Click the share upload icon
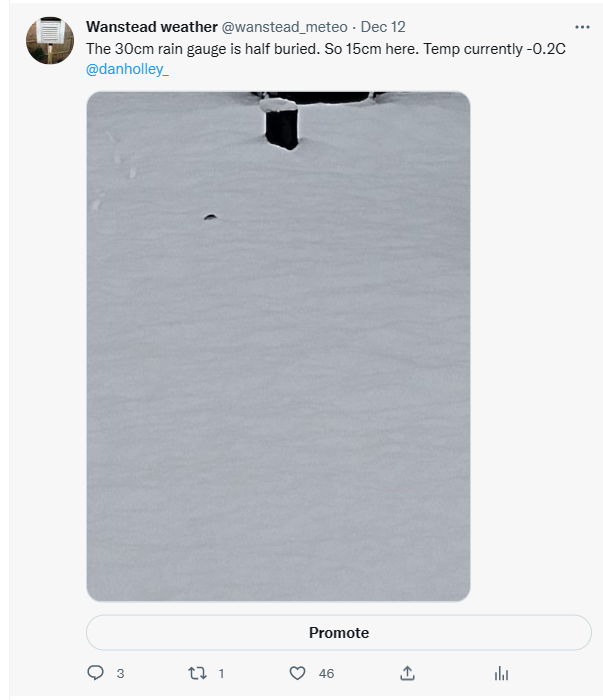The image size is (603, 700). tap(407, 673)
